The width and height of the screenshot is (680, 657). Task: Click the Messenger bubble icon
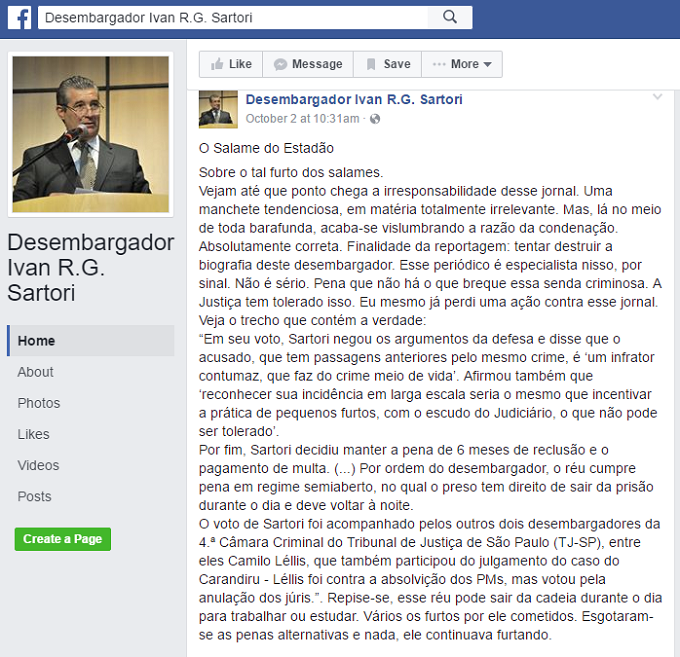pyautogui.click(x=280, y=64)
